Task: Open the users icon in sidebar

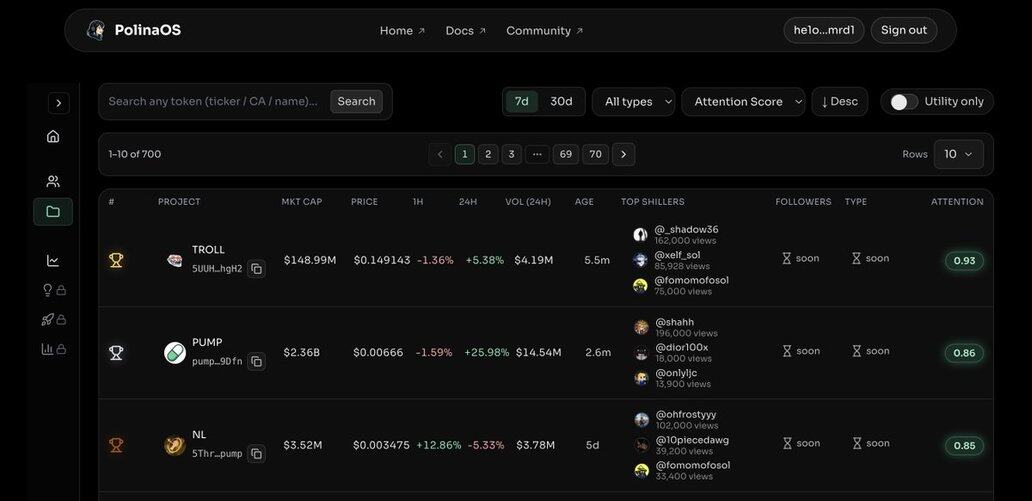Action: click(53, 181)
